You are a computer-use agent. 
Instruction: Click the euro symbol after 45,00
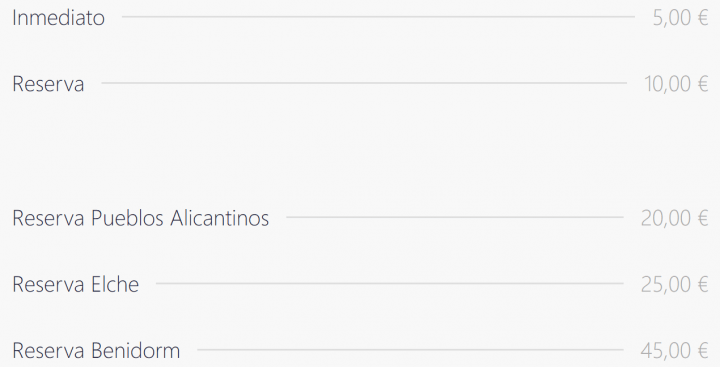703,351
